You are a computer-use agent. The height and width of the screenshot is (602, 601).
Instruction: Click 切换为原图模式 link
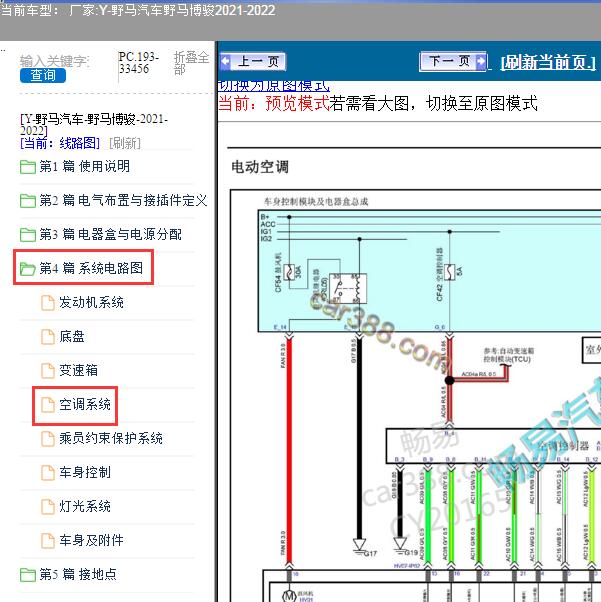273,86
